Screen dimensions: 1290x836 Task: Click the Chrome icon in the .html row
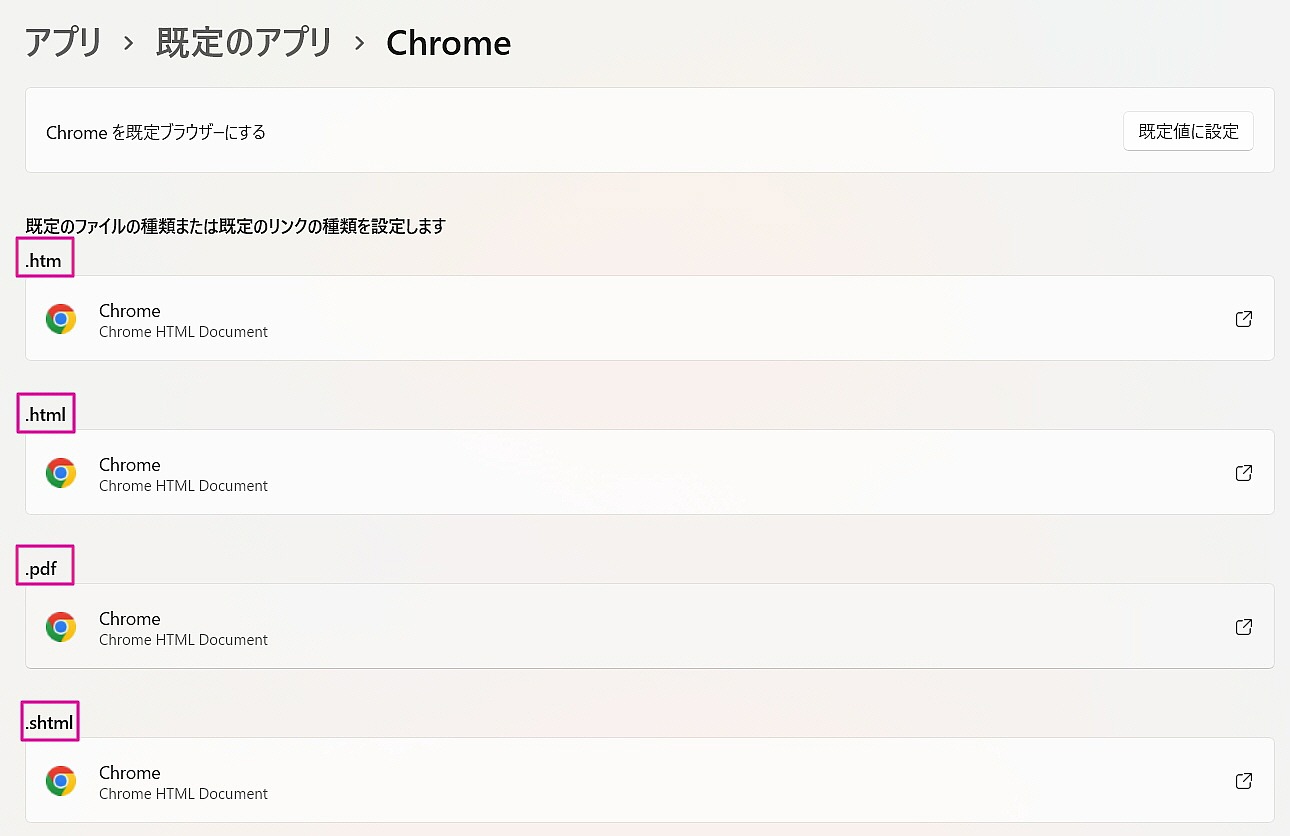pos(61,473)
